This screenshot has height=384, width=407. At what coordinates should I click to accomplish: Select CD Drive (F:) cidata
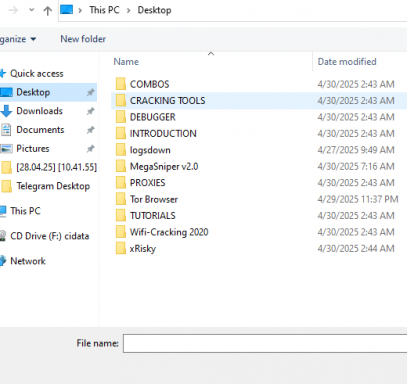50,236
